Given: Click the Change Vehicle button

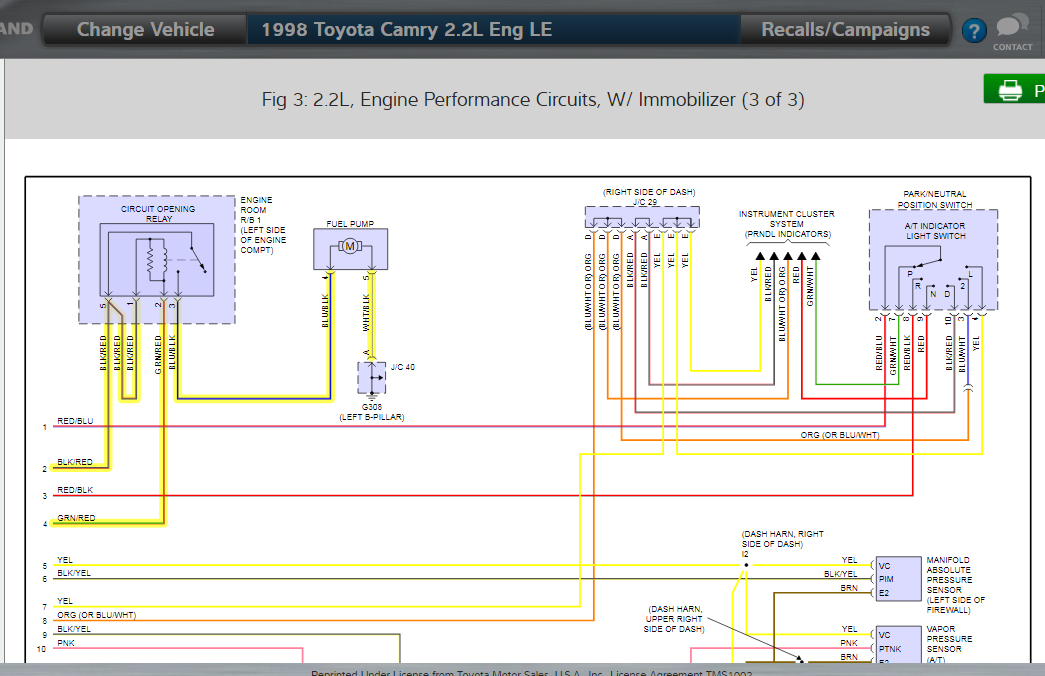Looking at the screenshot, I should (x=145, y=29).
